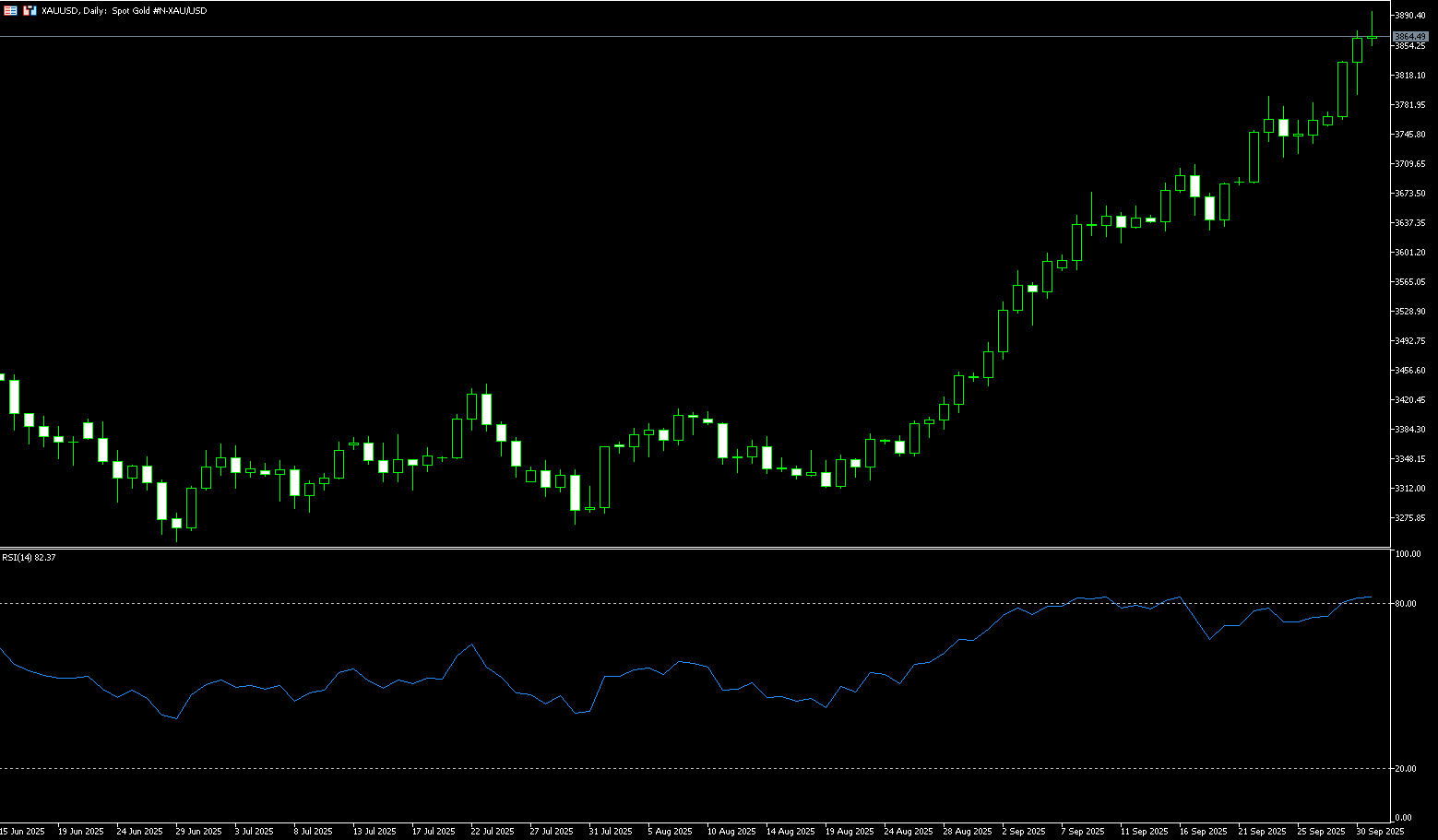The image size is (1438, 840).
Task: Open the Depth of Market icon
Action: (30, 10)
